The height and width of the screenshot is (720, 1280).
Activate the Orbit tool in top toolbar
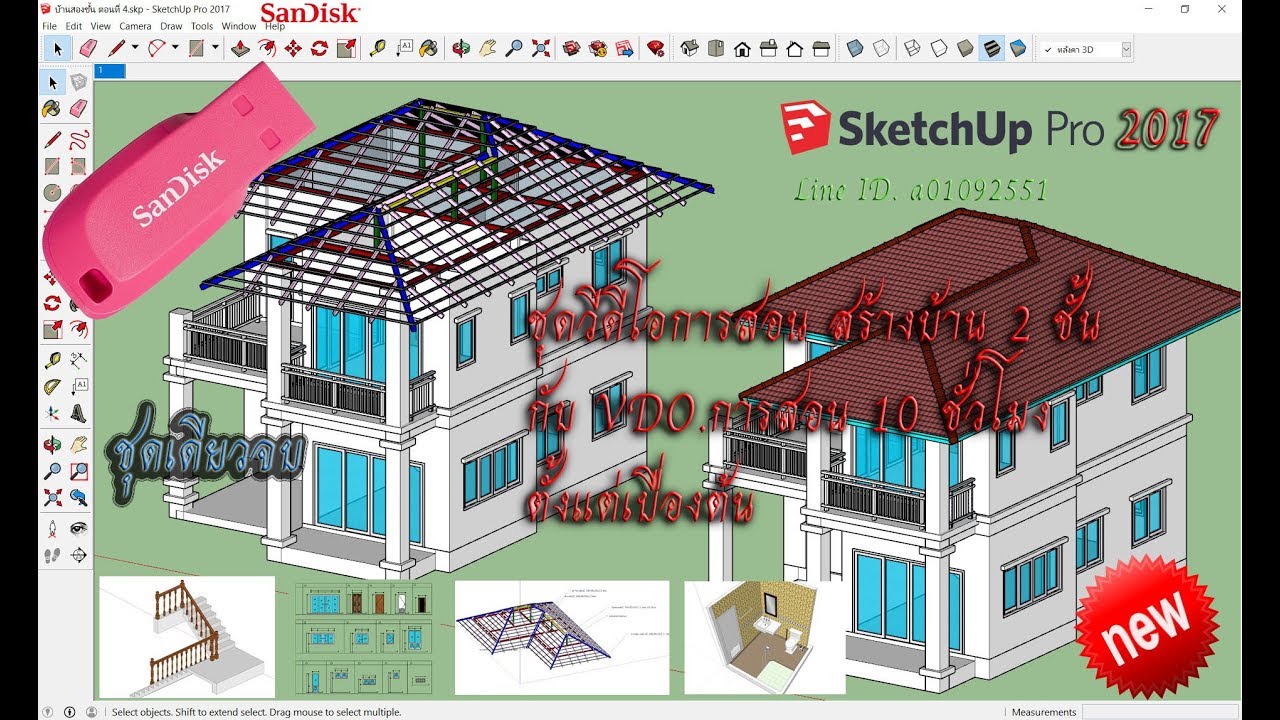(461, 48)
